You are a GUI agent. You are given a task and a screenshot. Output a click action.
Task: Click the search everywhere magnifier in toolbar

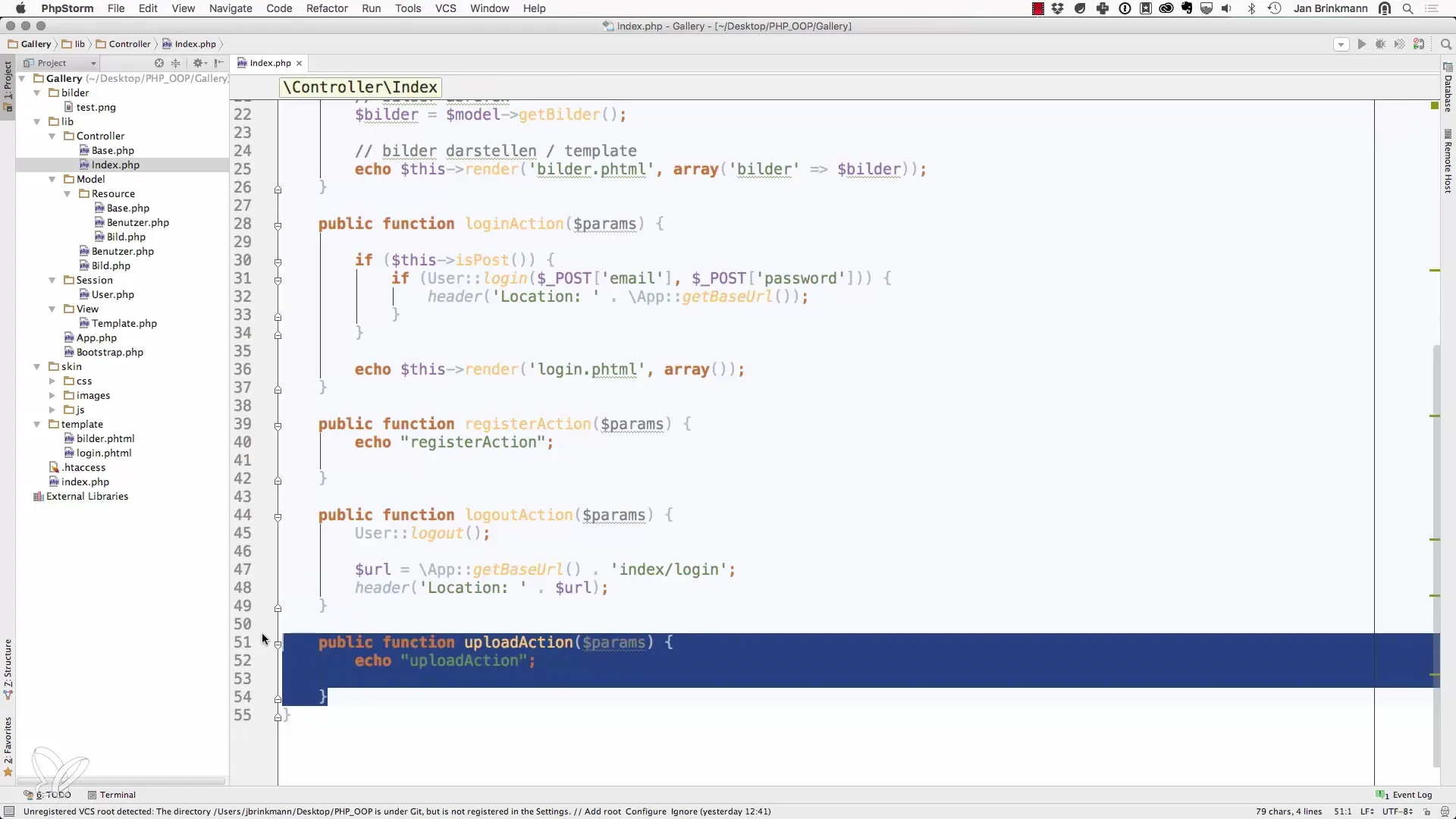click(x=1446, y=44)
